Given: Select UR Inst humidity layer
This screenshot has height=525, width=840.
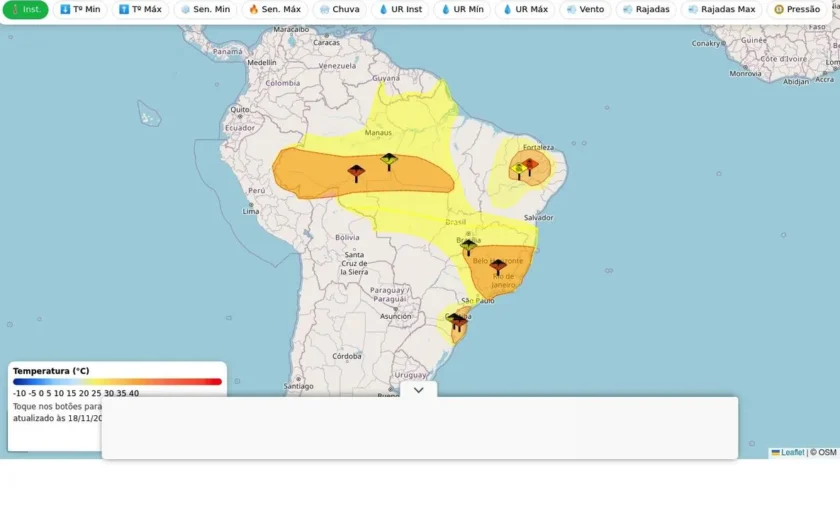Looking at the screenshot, I should tap(401, 9).
